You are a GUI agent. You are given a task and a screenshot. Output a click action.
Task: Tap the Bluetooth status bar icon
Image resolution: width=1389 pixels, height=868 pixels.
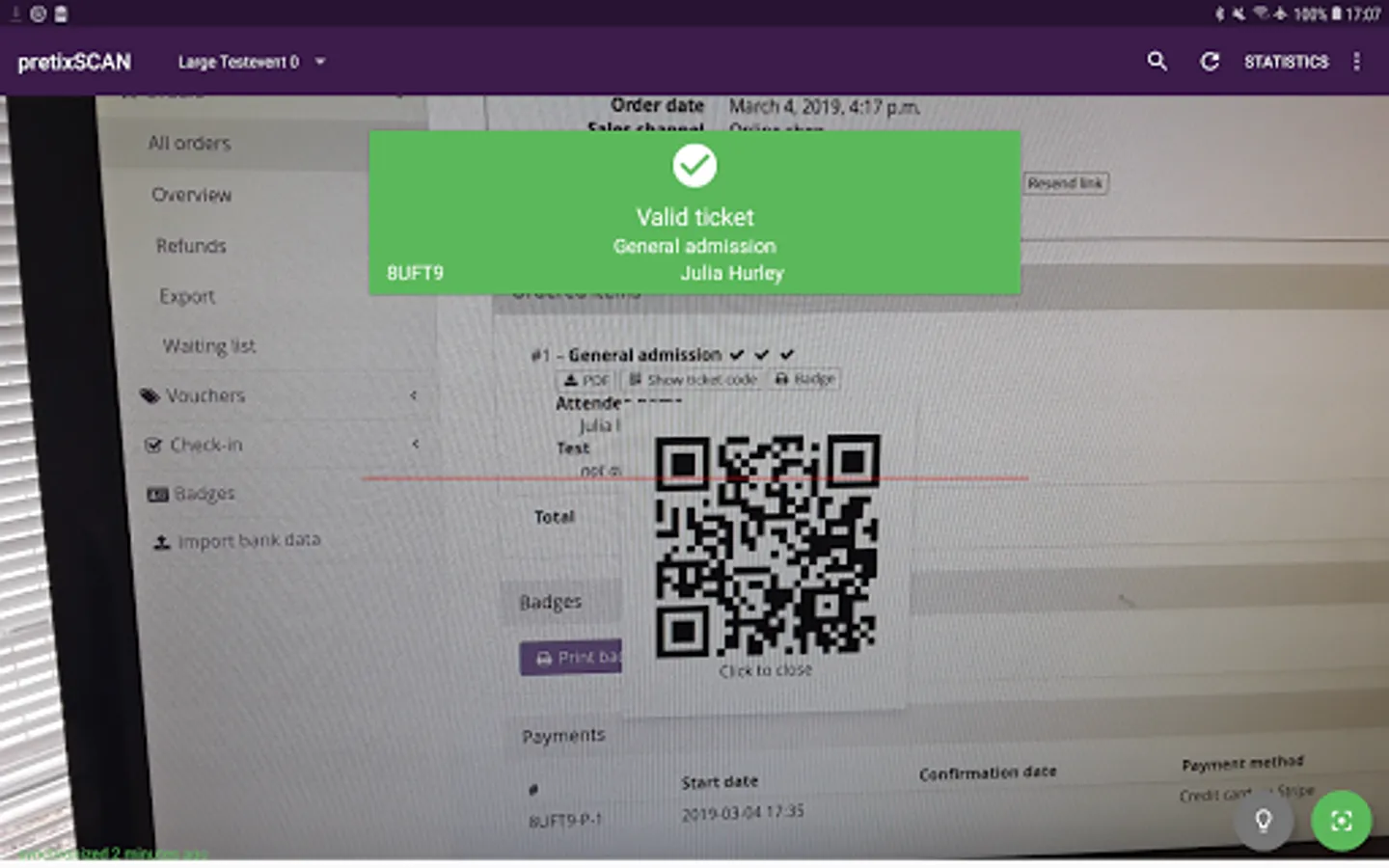pyautogui.click(x=1220, y=14)
